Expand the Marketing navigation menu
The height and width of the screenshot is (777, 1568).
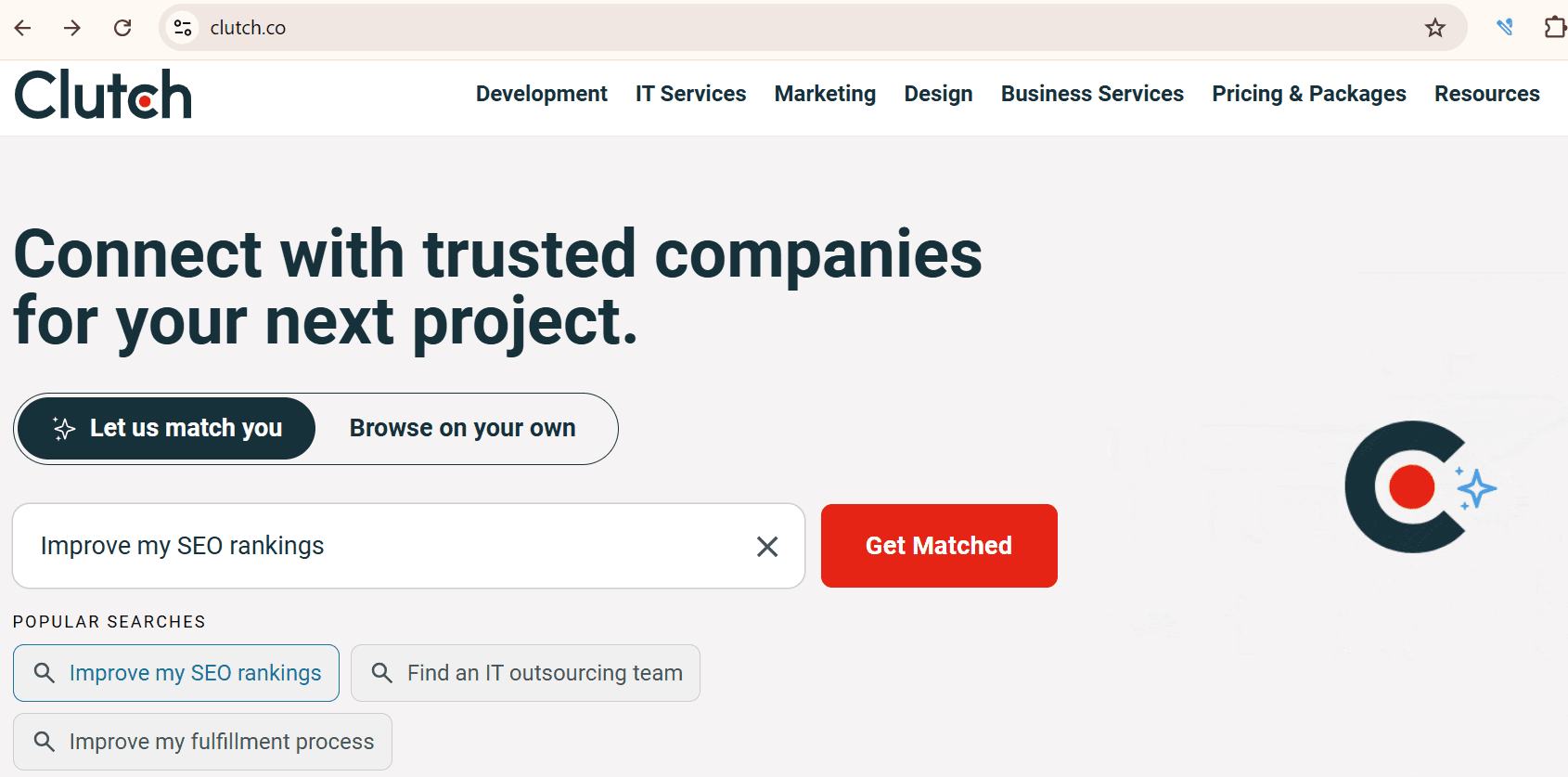pos(825,94)
